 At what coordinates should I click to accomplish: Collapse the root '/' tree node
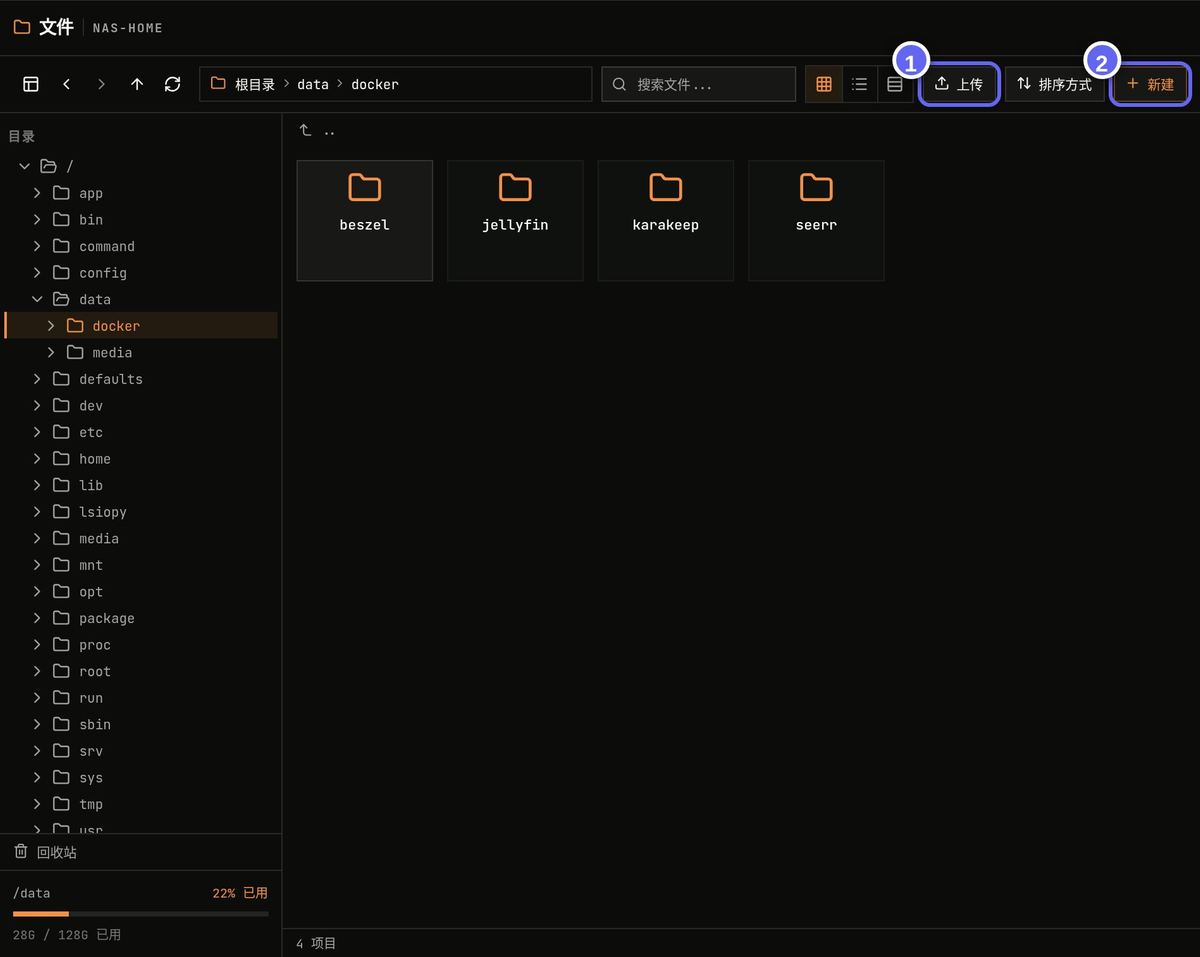point(25,166)
